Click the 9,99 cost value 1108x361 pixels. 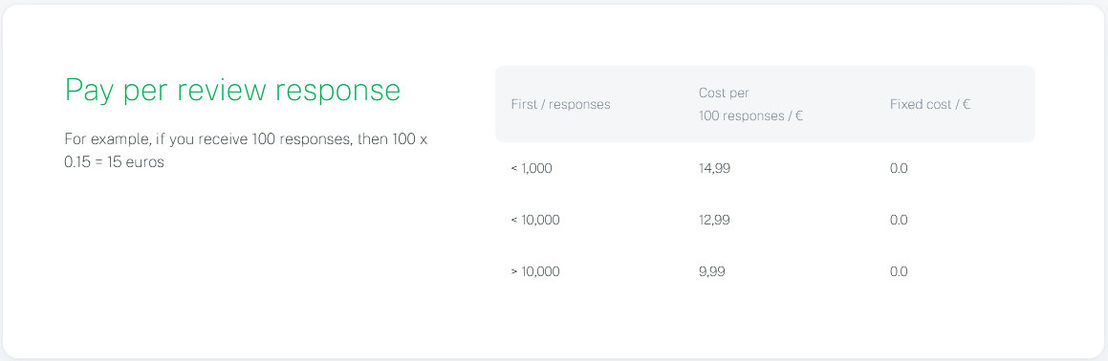click(x=712, y=272)
